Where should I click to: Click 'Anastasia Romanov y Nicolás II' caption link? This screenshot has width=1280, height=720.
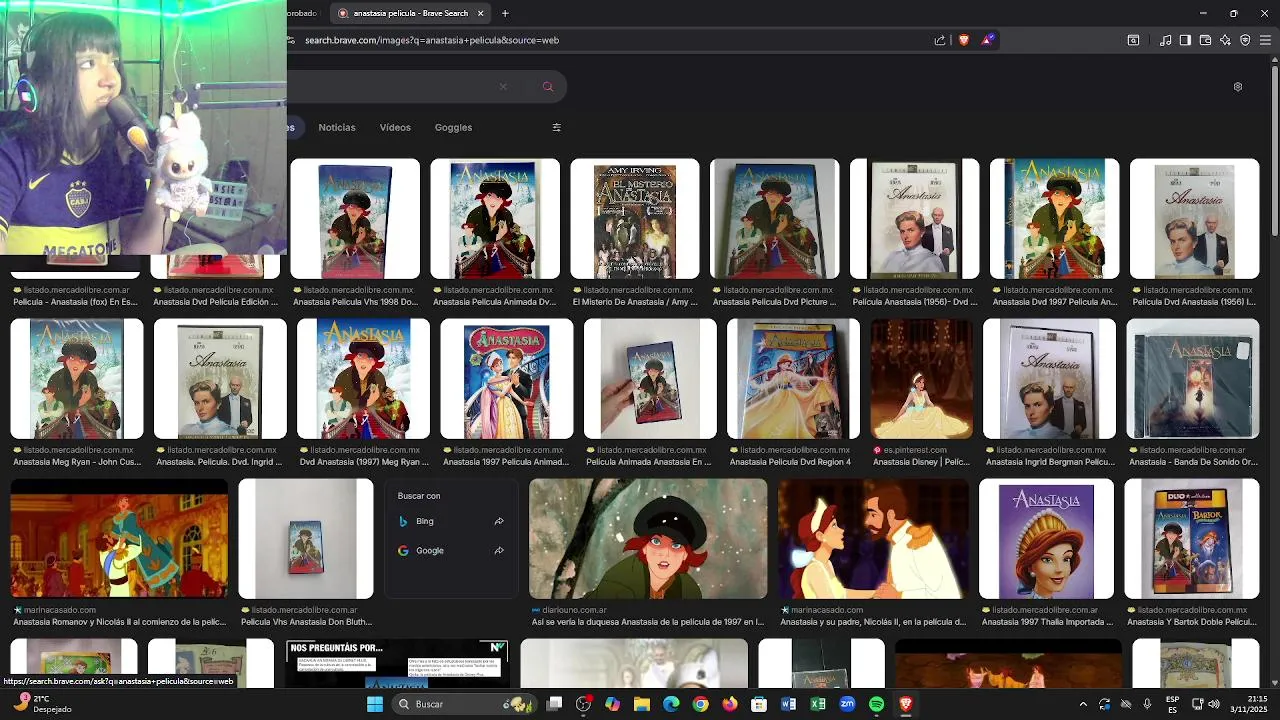tap(119, 622)
